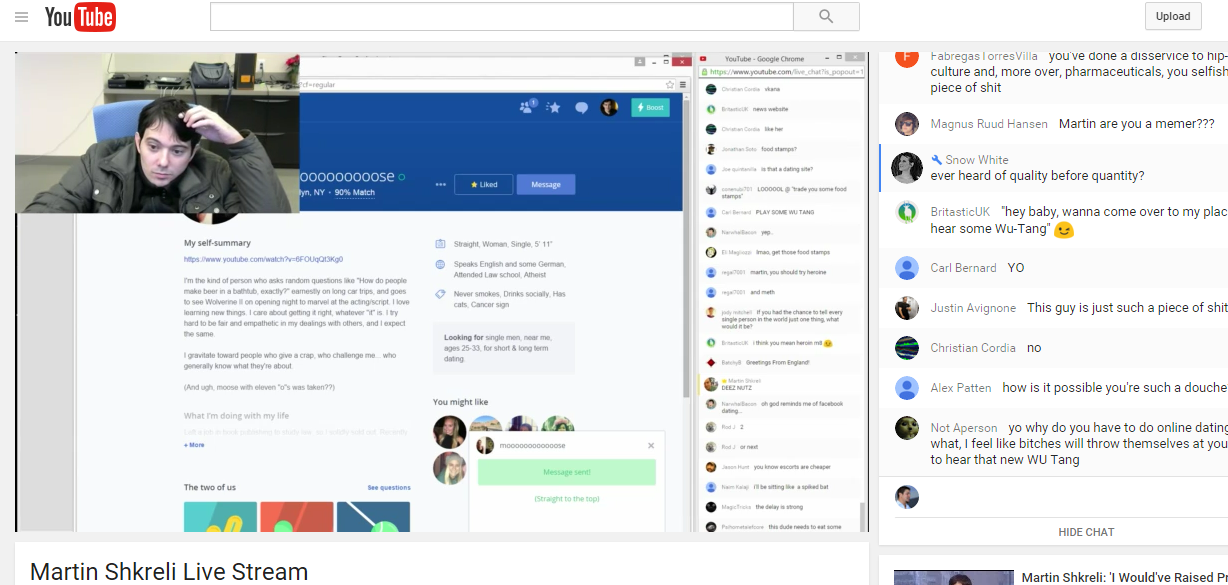Close the "Message sent!" popup in stream

(x=651, y=446)
